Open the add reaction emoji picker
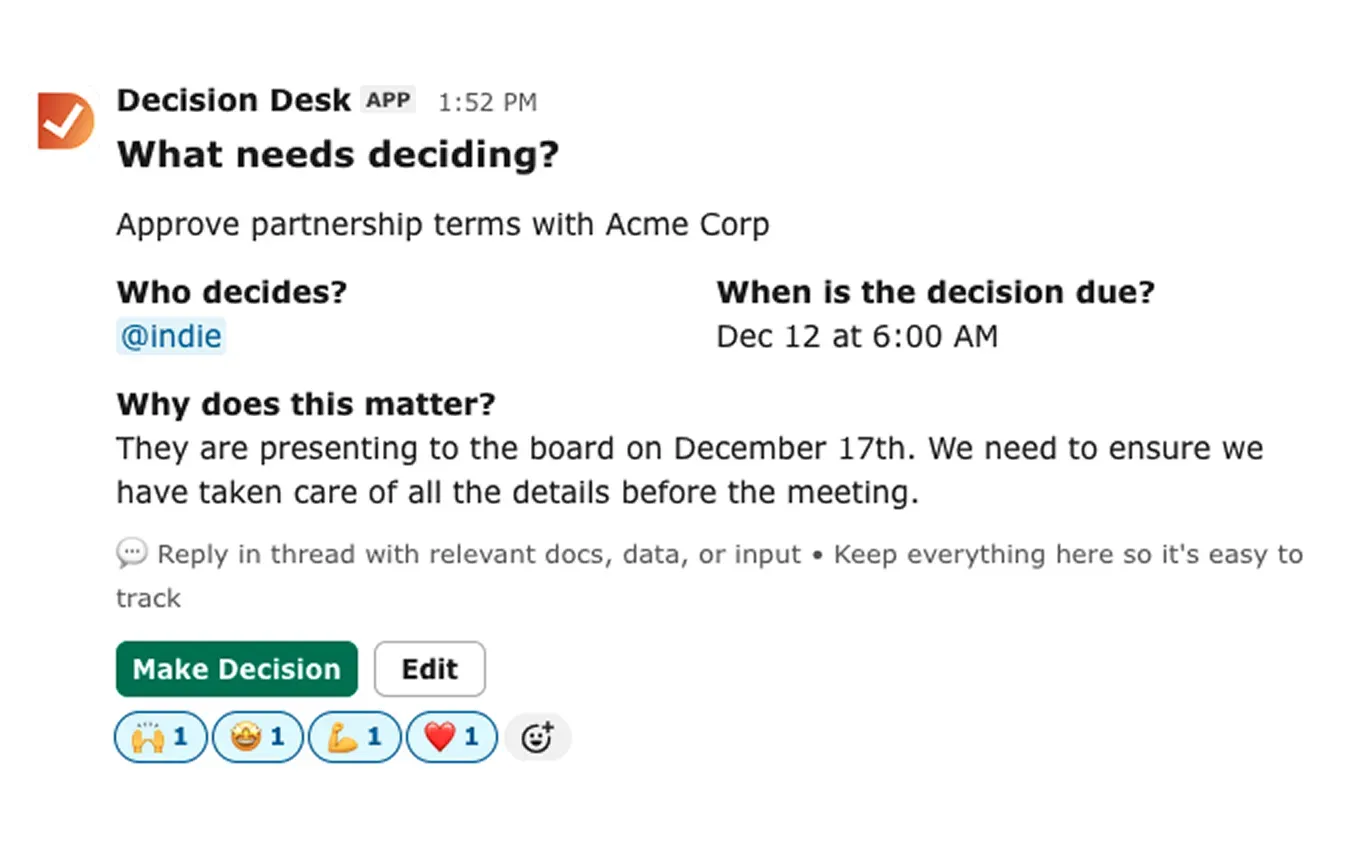1360x850 pixels. tap(538, 738)
